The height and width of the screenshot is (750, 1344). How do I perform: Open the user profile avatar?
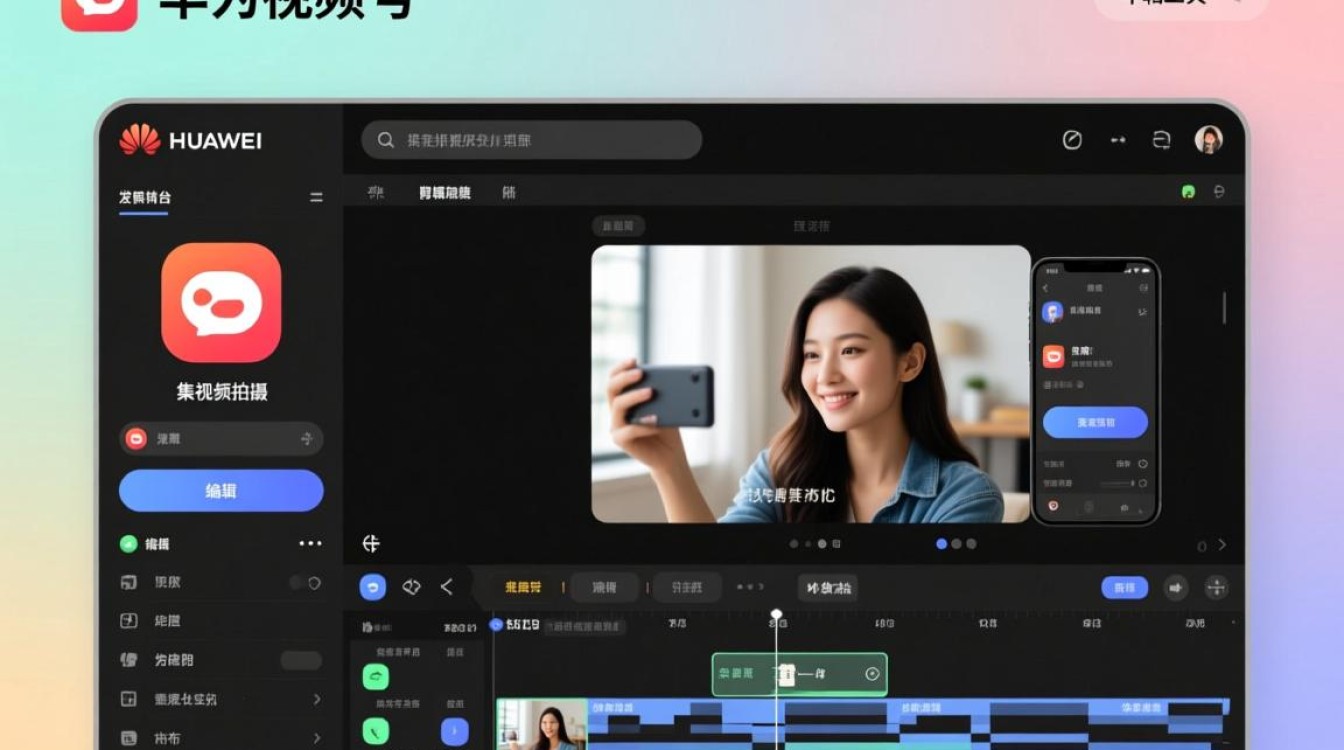pyautogui.click(x=1209, y=139)
